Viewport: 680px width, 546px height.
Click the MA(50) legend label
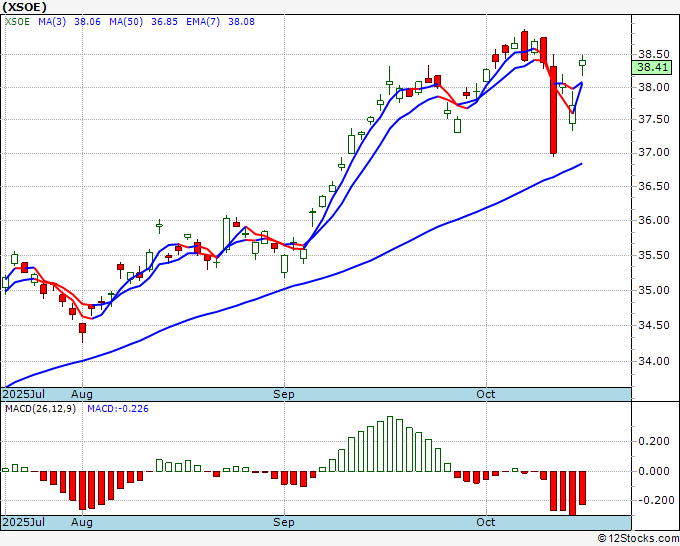[126, 22]
